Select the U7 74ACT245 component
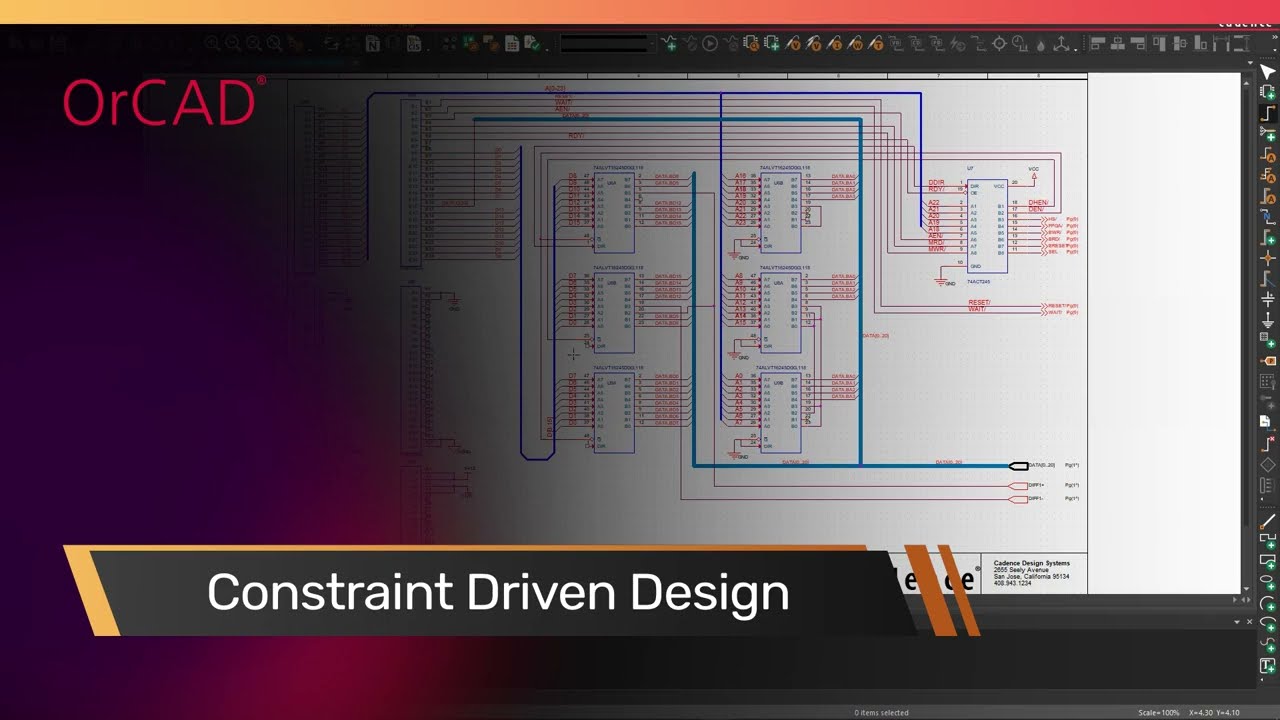This screenshot has width=1280, height=720. [x=986, y=225]
